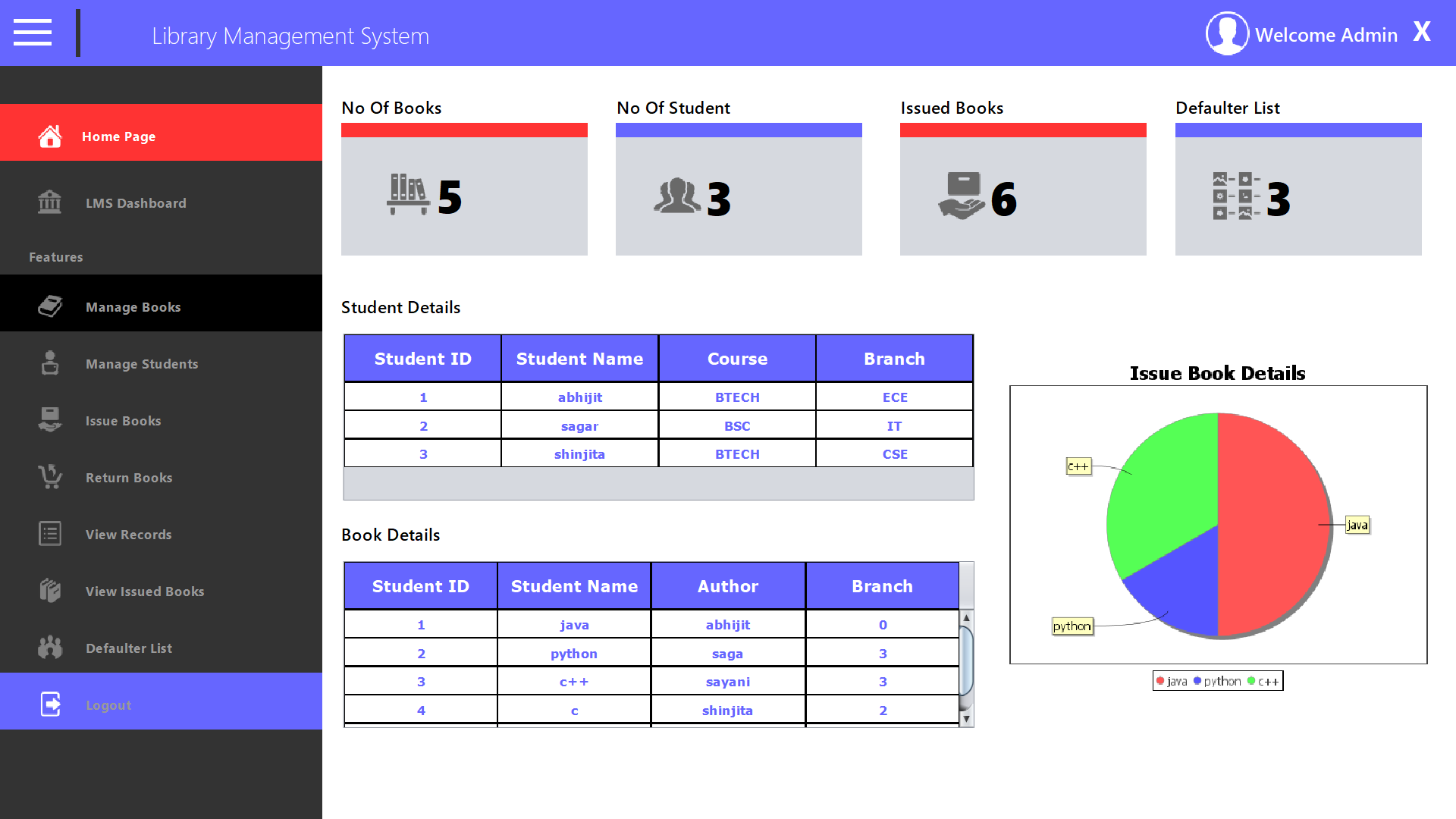Viewport: 1456px width, 819px height.
Task: Click the Logout label
Action: coord(108,705)
